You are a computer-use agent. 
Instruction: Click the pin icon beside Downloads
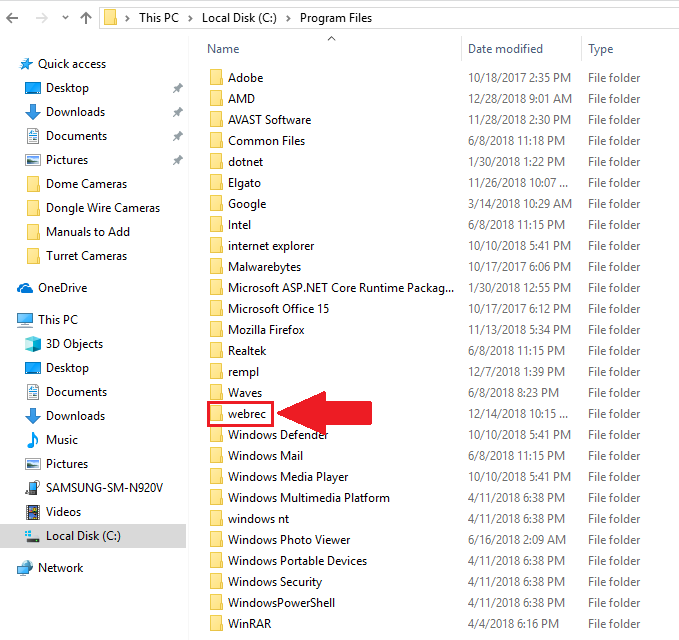coord(178,112)
